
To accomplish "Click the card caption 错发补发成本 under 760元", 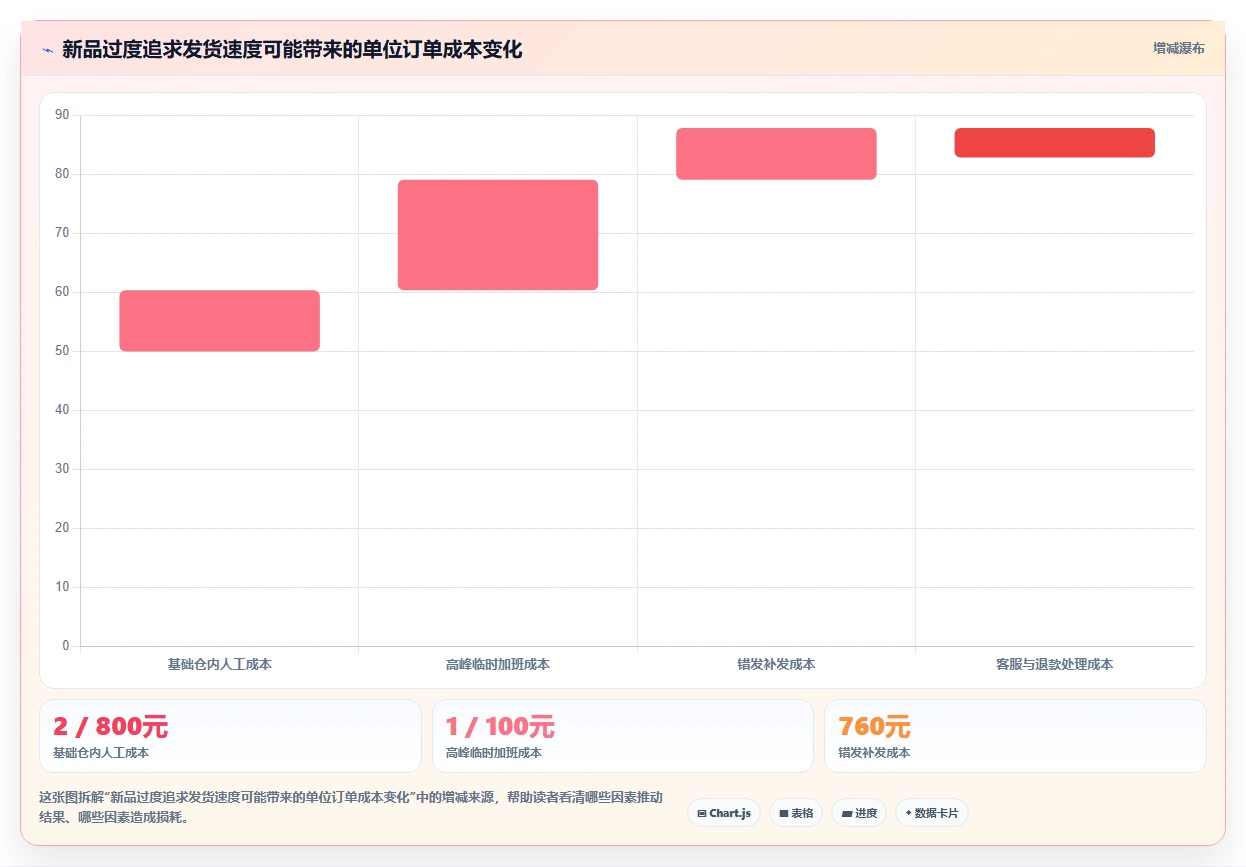I will point(874,753).
